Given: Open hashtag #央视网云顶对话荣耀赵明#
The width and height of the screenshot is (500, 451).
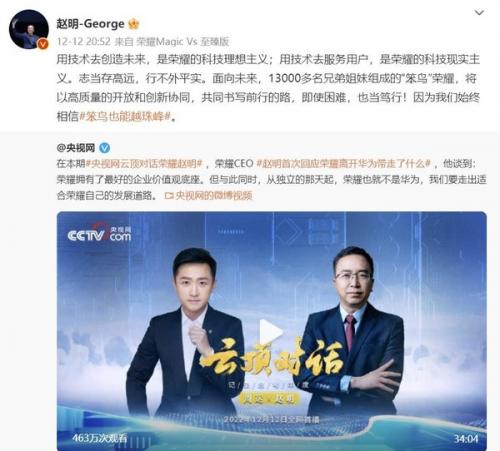Looking at the screenshot, I should pos(144,164).
